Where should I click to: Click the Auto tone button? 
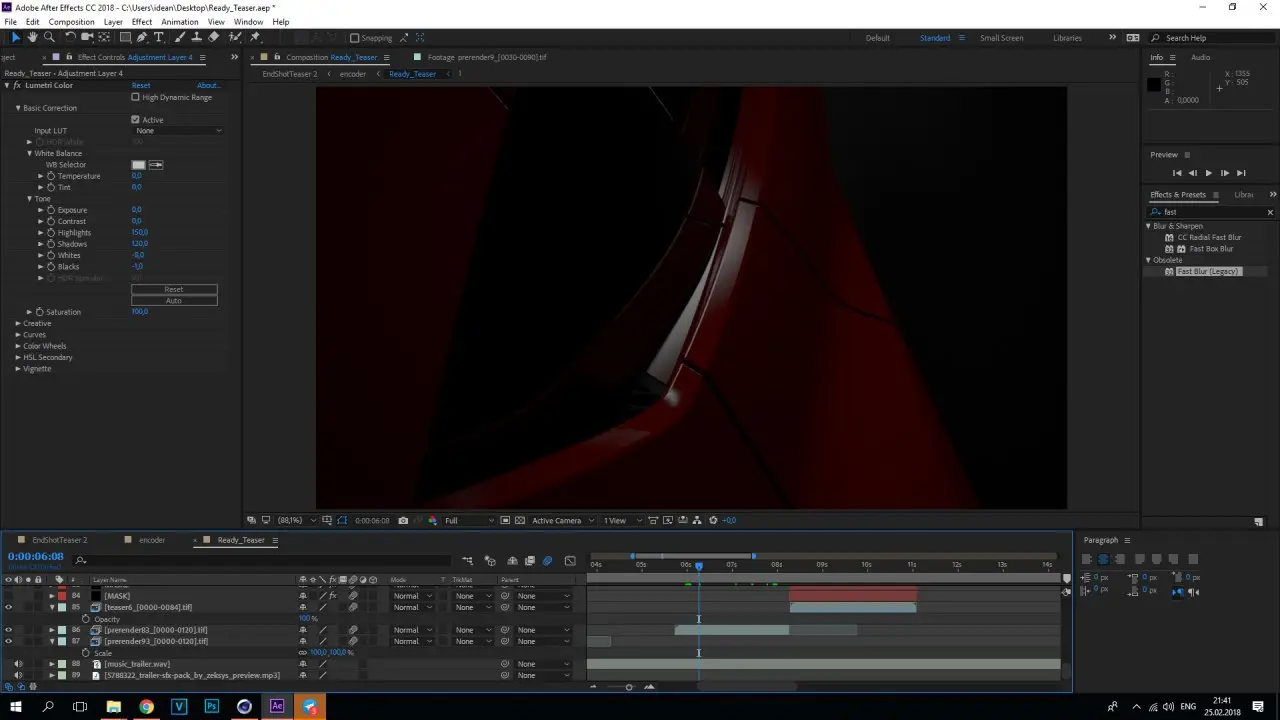(x=174, y=300)
